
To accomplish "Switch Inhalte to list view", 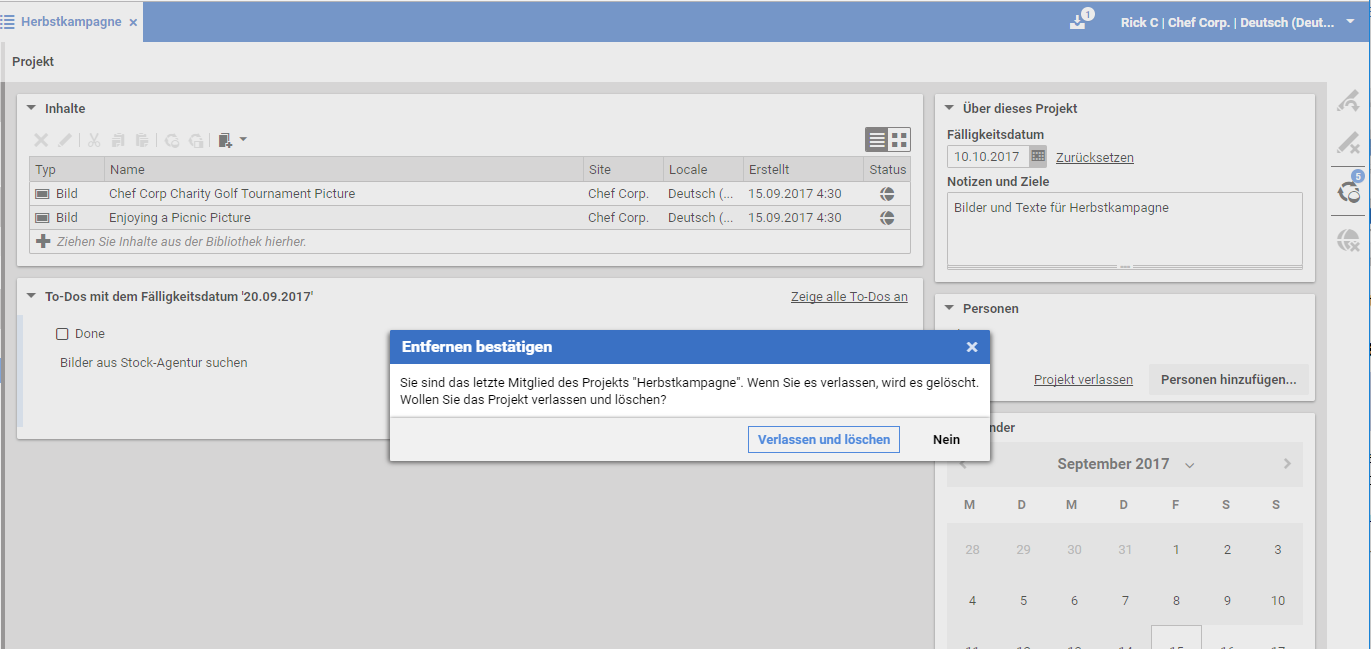I will click(x=876, y=140).
